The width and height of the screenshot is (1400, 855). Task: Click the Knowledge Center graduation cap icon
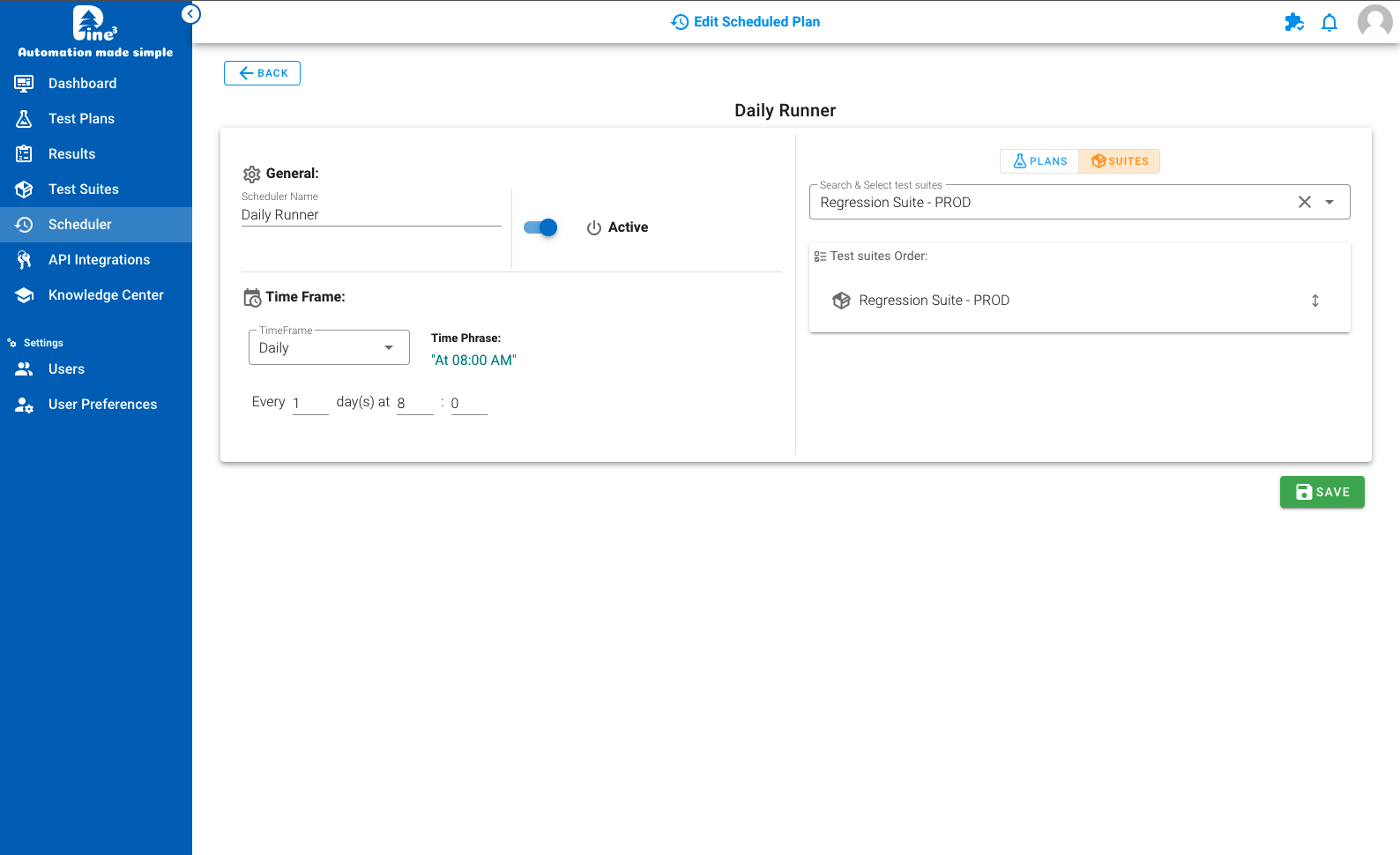coord(25,294)
